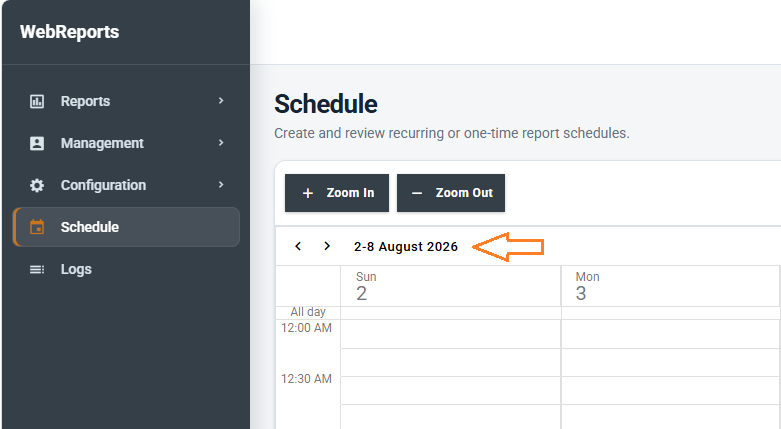Expand the Reports submenu arrow
781x429 pixels.
[221, 101]
